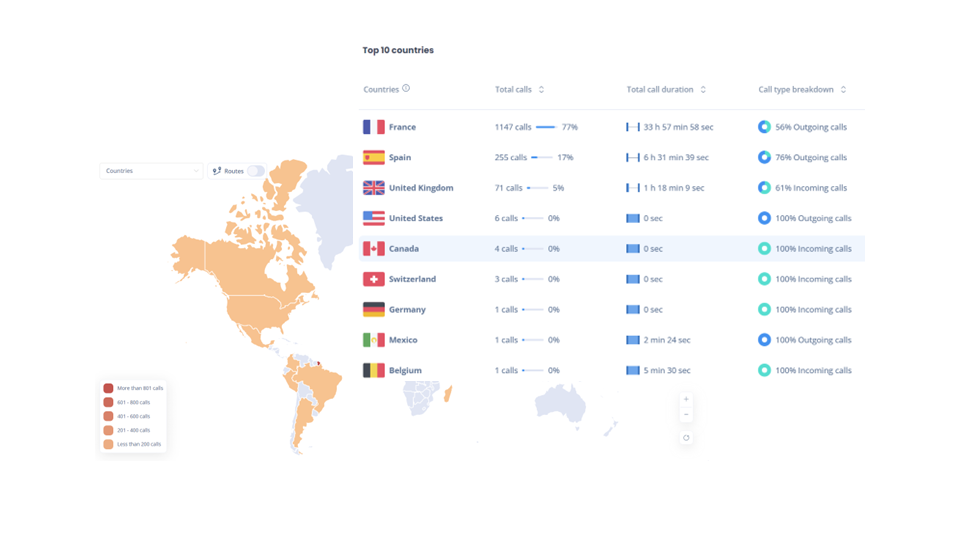This screenshot has height=540, width=960.
Task: Click the 401 - 600 calls legend swatch
Action: coord(108,416)
